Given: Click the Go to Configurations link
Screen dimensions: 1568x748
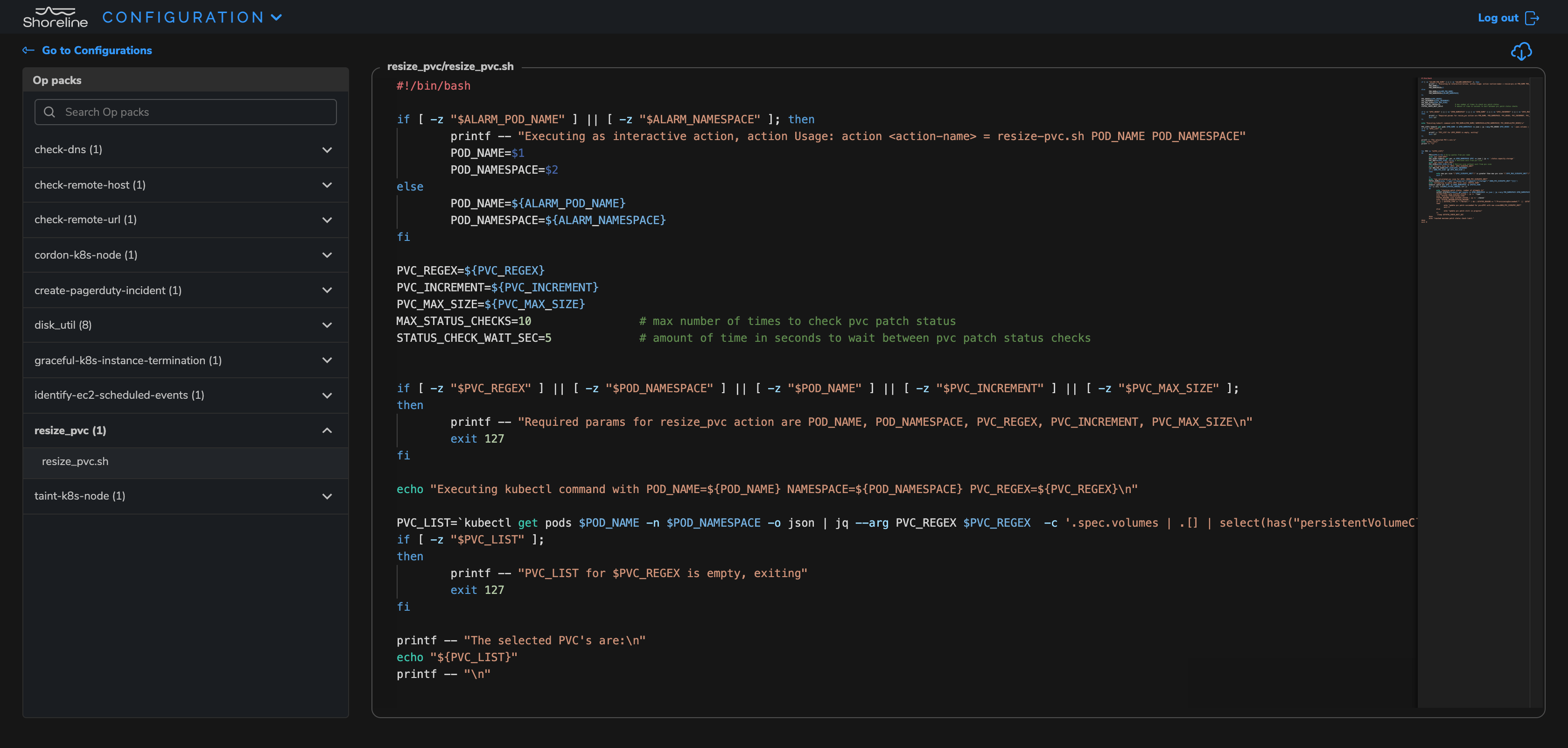Looking at the screenshot, I should click(97, 50).
